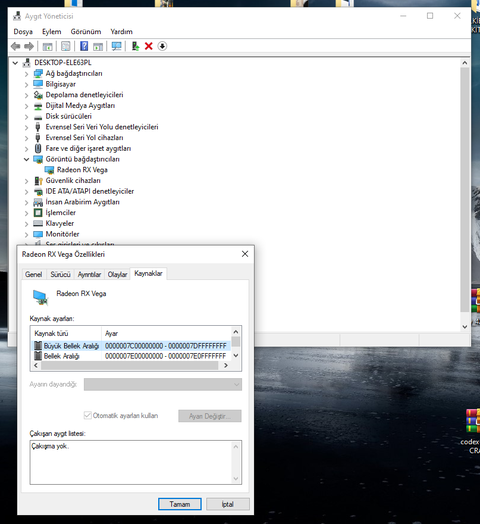Click the update driver icon with green arrow
The width and height of the screenshot is (480, 524).
(x=135, y=46)
